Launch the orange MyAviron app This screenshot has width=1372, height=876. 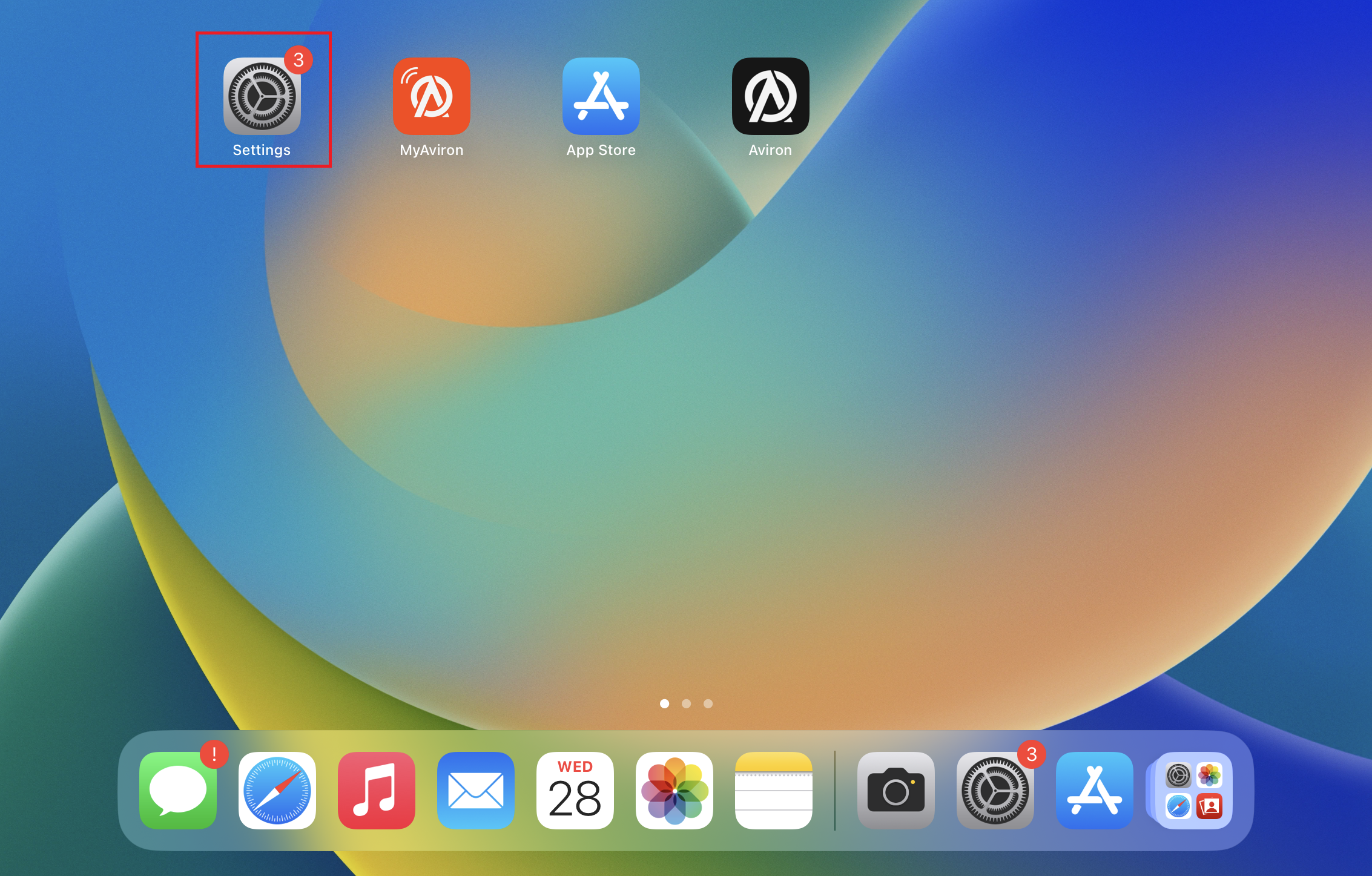[x=432, y=96]
